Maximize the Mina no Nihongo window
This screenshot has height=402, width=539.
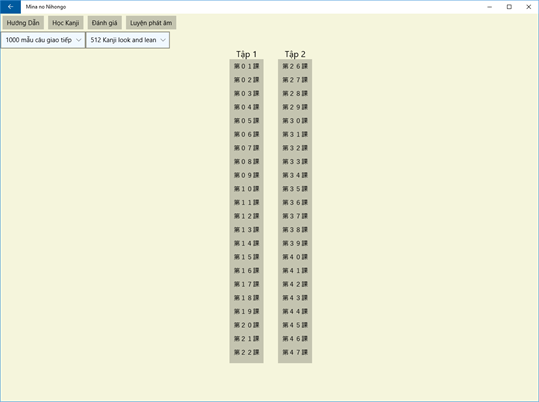(509, 7)
